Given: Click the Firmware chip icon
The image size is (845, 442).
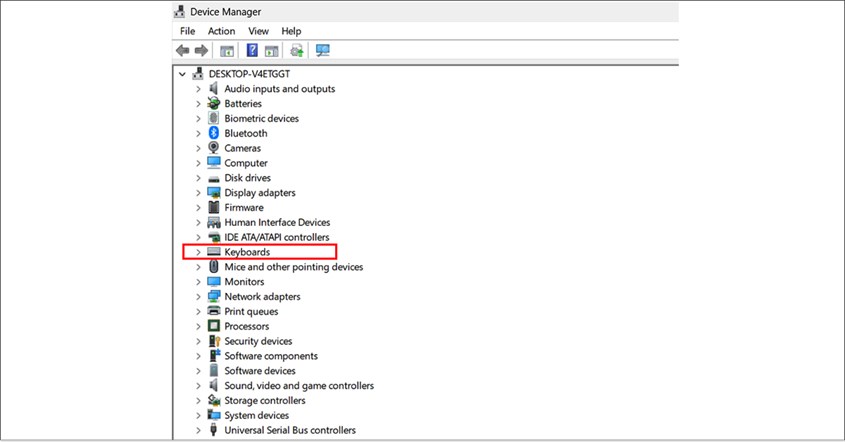Looking at the screenshot, I should pyautogui.click(x=214, y=207).
